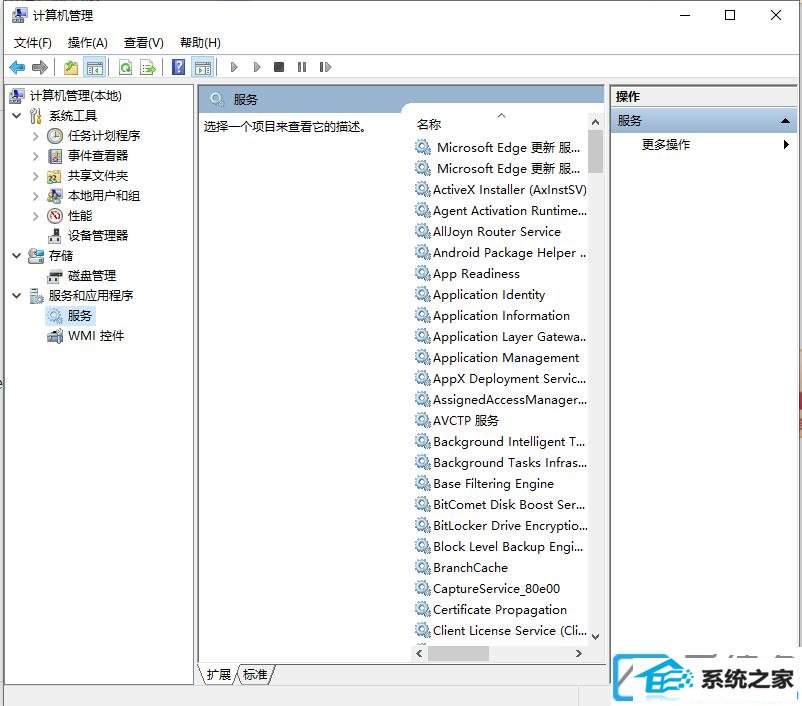Screen dimensions: 802x706
Task: Select Android Package Helper service
Action: [509, 253]
